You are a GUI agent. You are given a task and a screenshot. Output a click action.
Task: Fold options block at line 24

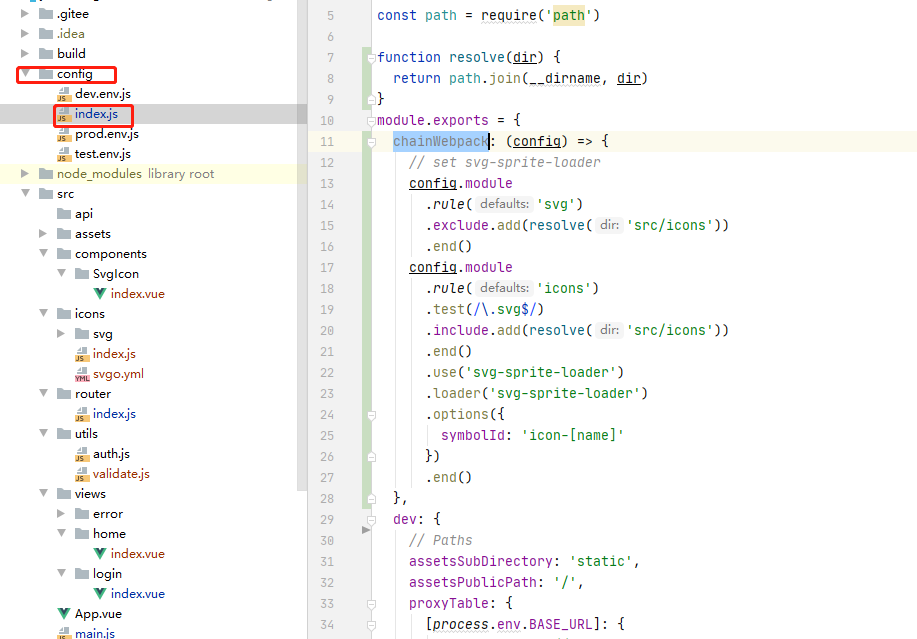pyautogui.click(x=371, y=415)
